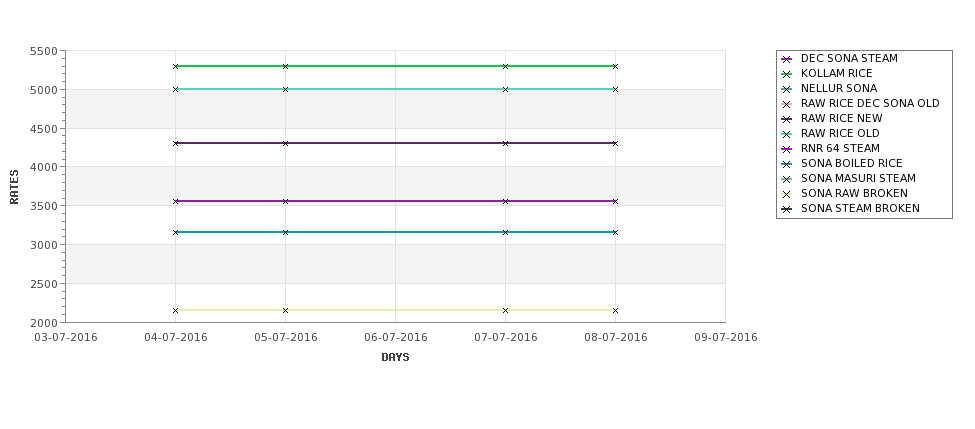The image size is (975, 429).
Task: Click the DAYS axis title
Action: pyautogui.click(x=395, y=358)
